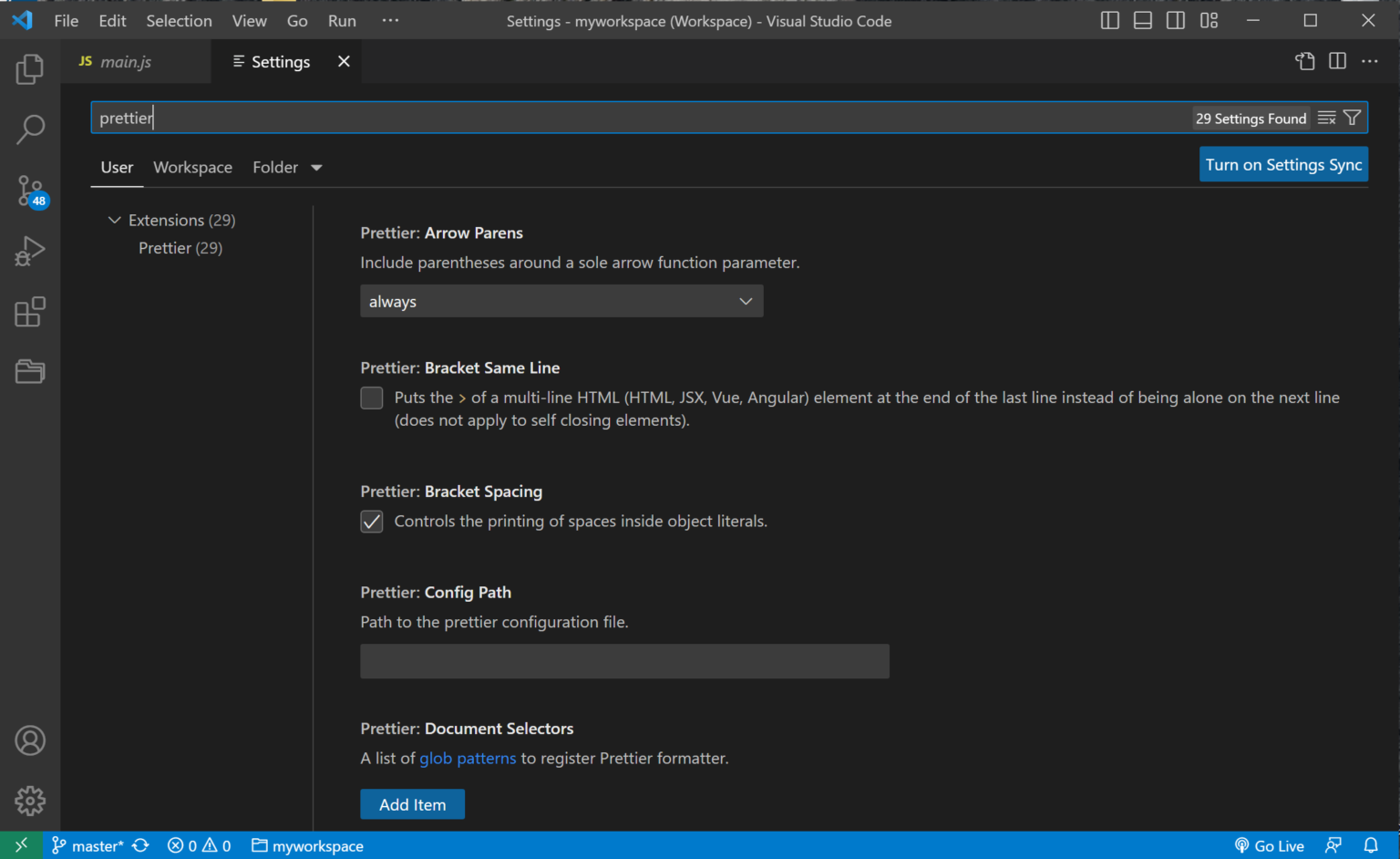Open the Run menu
Image resolution: width=1400 pixels, height=859 pixels.
[342, 20]
